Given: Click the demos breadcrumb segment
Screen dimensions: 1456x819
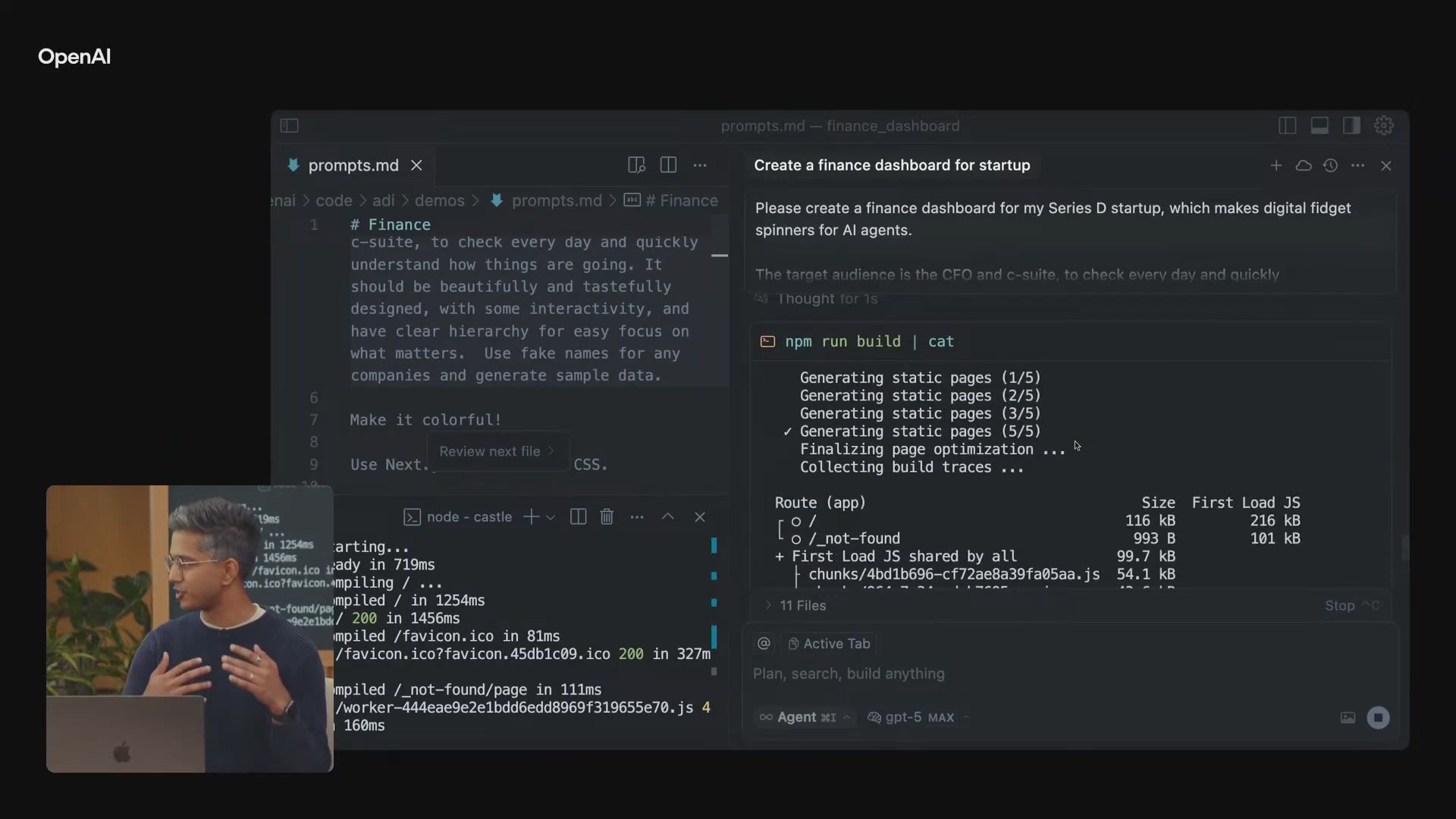Looking at the screenshot, I should pyautogui.click(x=439, y=201).
